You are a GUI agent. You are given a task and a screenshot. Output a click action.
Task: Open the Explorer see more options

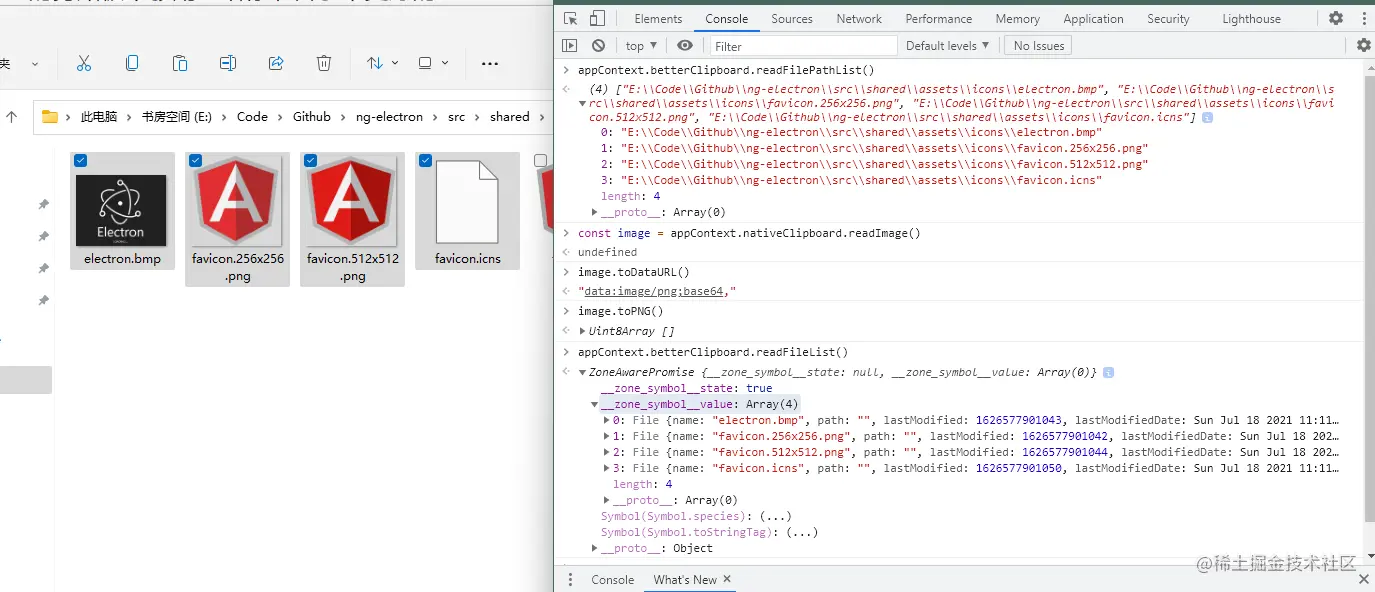pos(490,63)
